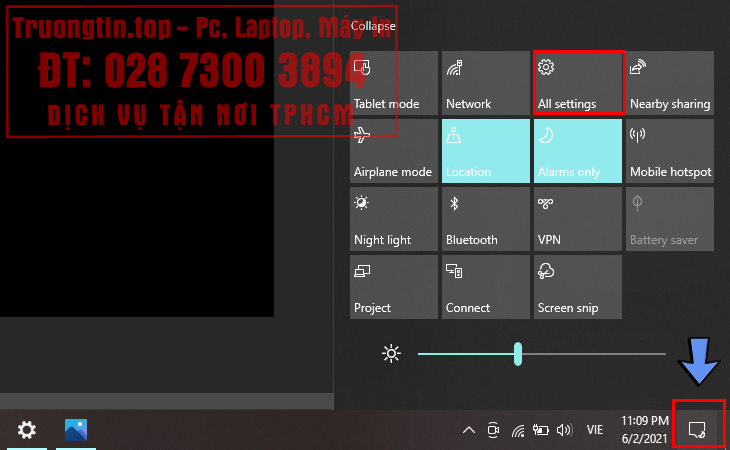Click the Action Center notification icon

coord(697,430)
